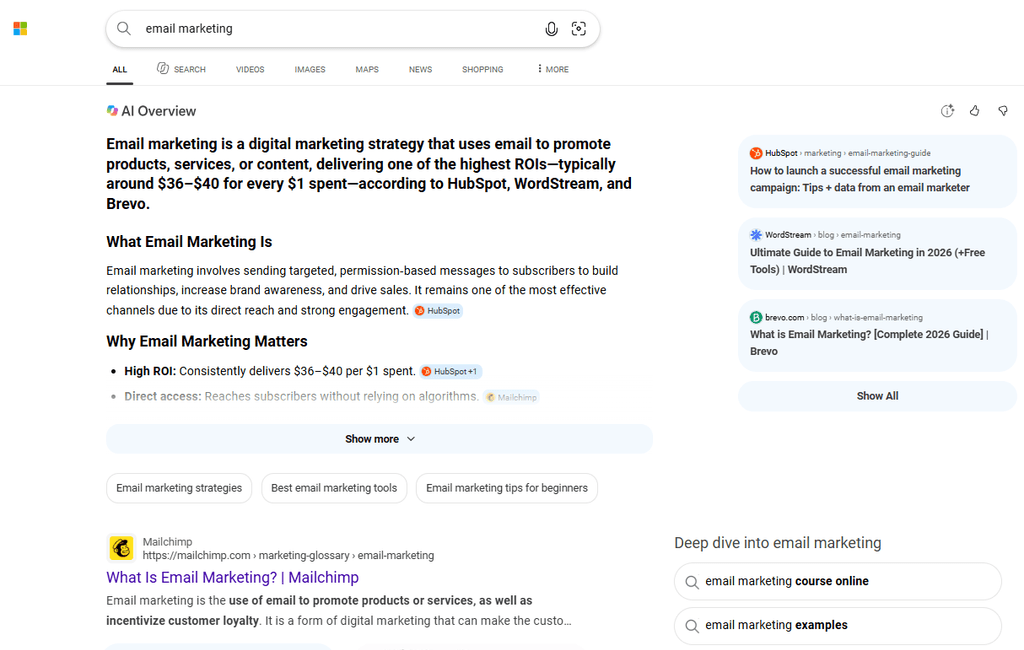Give thumbs up to AI Overview

click(974, 111)
